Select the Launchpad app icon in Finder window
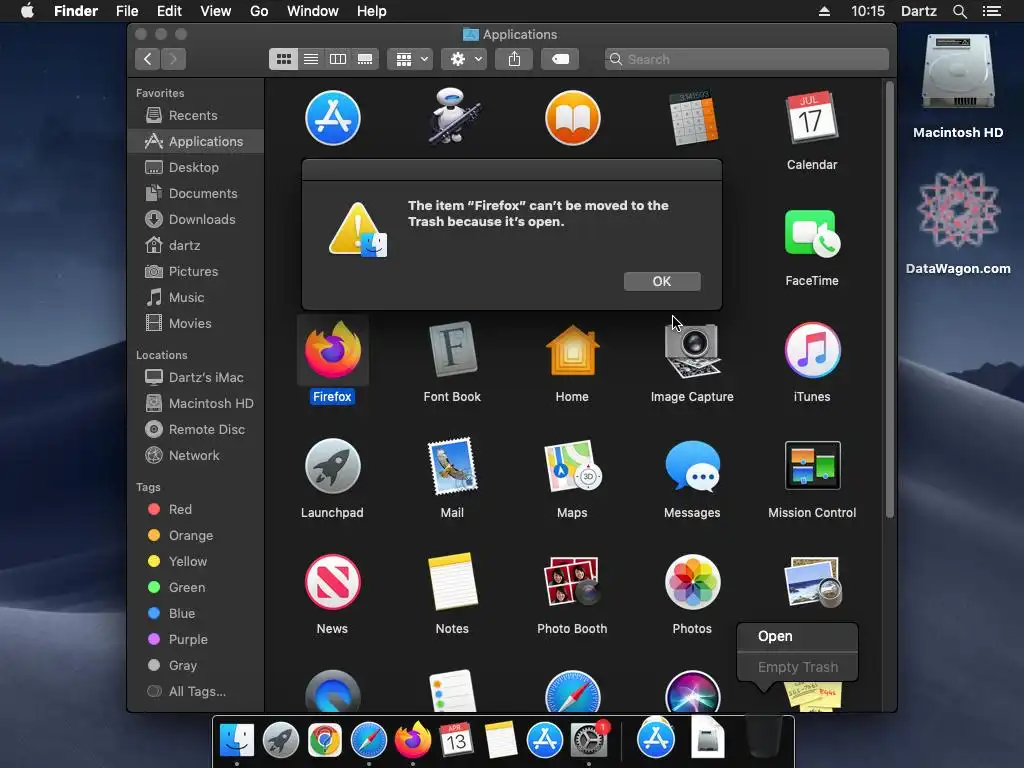This screenshot has width=1024, height=768. click(x=332, y=466)
